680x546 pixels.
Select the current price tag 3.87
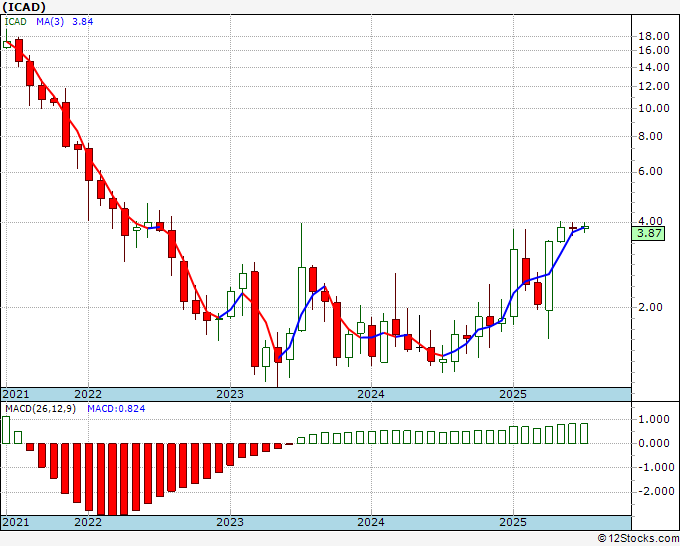click(x=648, y=233)
